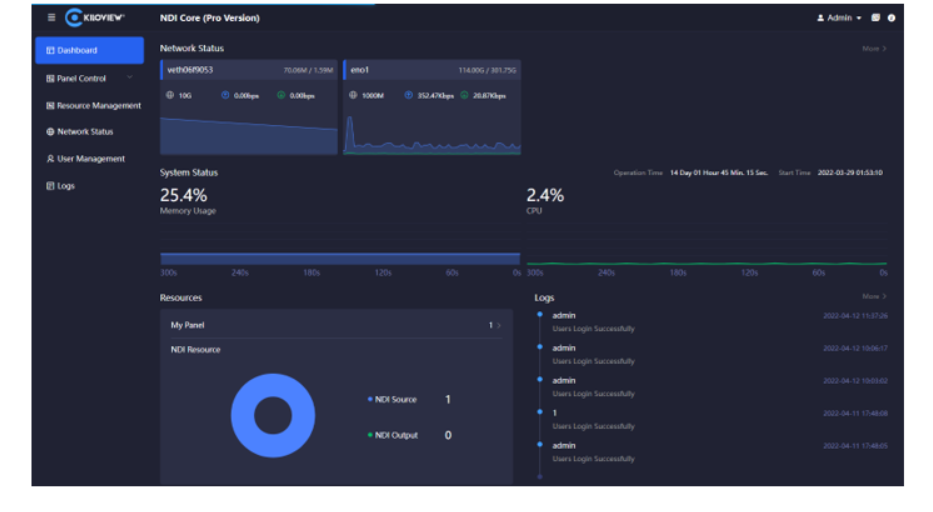Click the NDI Core (Pro Version) title
Screen dimensions: 933x512
[x=209, y=18]
